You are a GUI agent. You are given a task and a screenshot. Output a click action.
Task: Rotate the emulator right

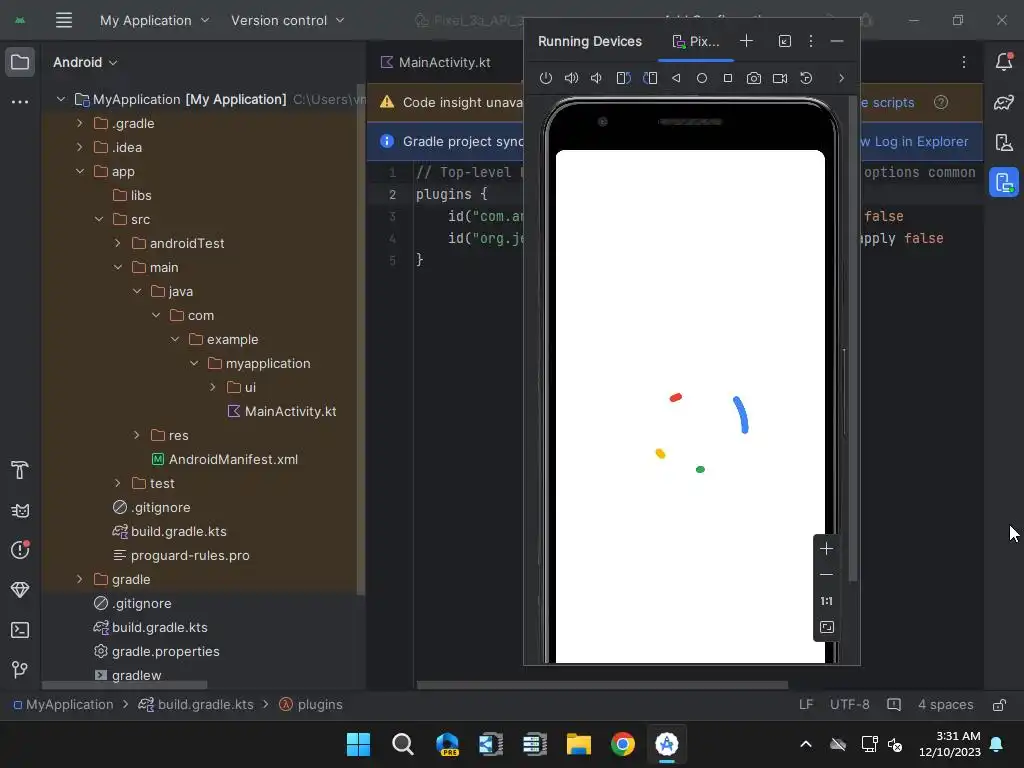click(x=650, y=78)
